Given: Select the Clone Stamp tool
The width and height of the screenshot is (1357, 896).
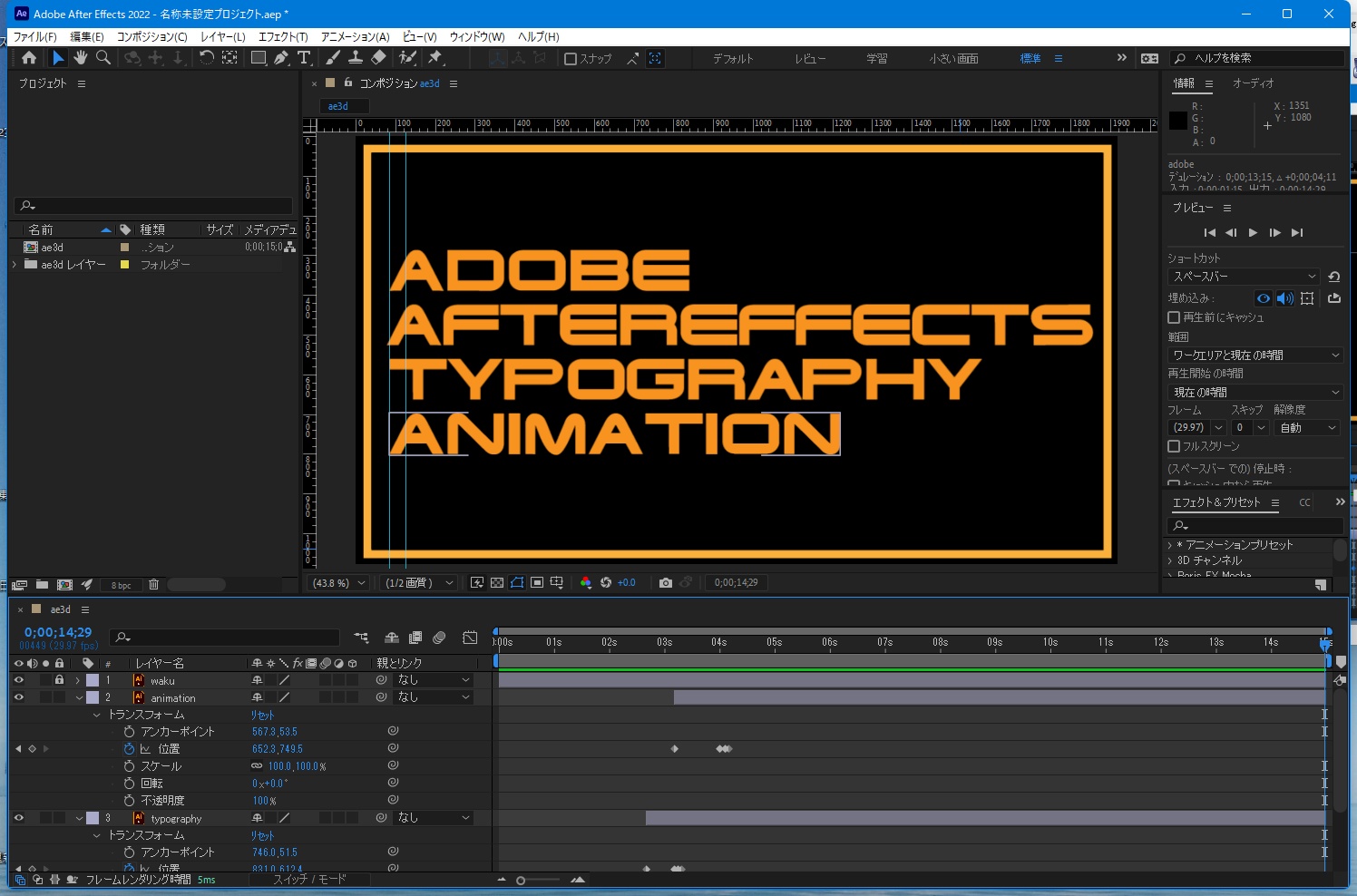Looking at the screenshot, I should coord(356,58).
